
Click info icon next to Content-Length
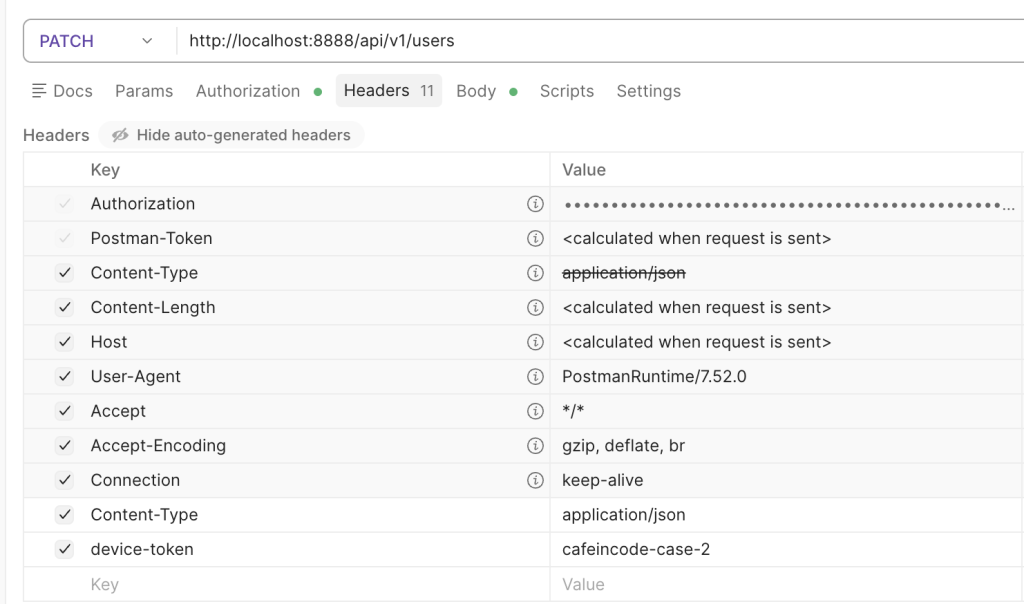pyautogui.click(x=535, y=308)
